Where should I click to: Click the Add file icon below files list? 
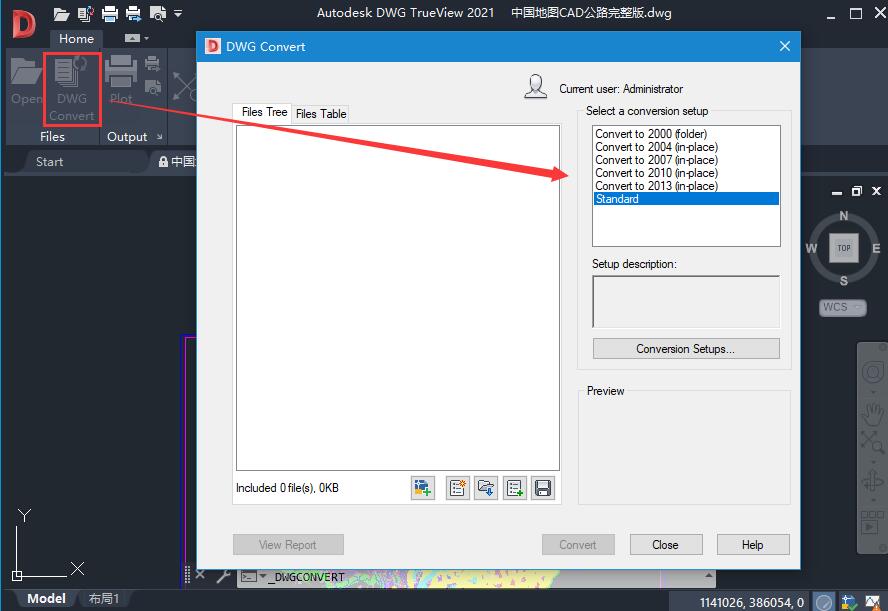point(422,488)
